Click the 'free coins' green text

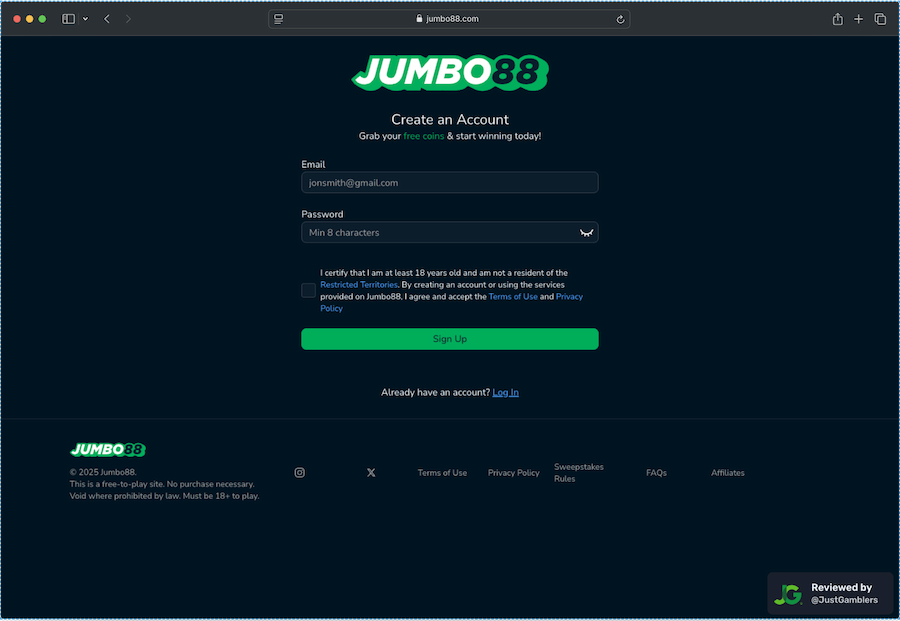click(x=424, y=136)
